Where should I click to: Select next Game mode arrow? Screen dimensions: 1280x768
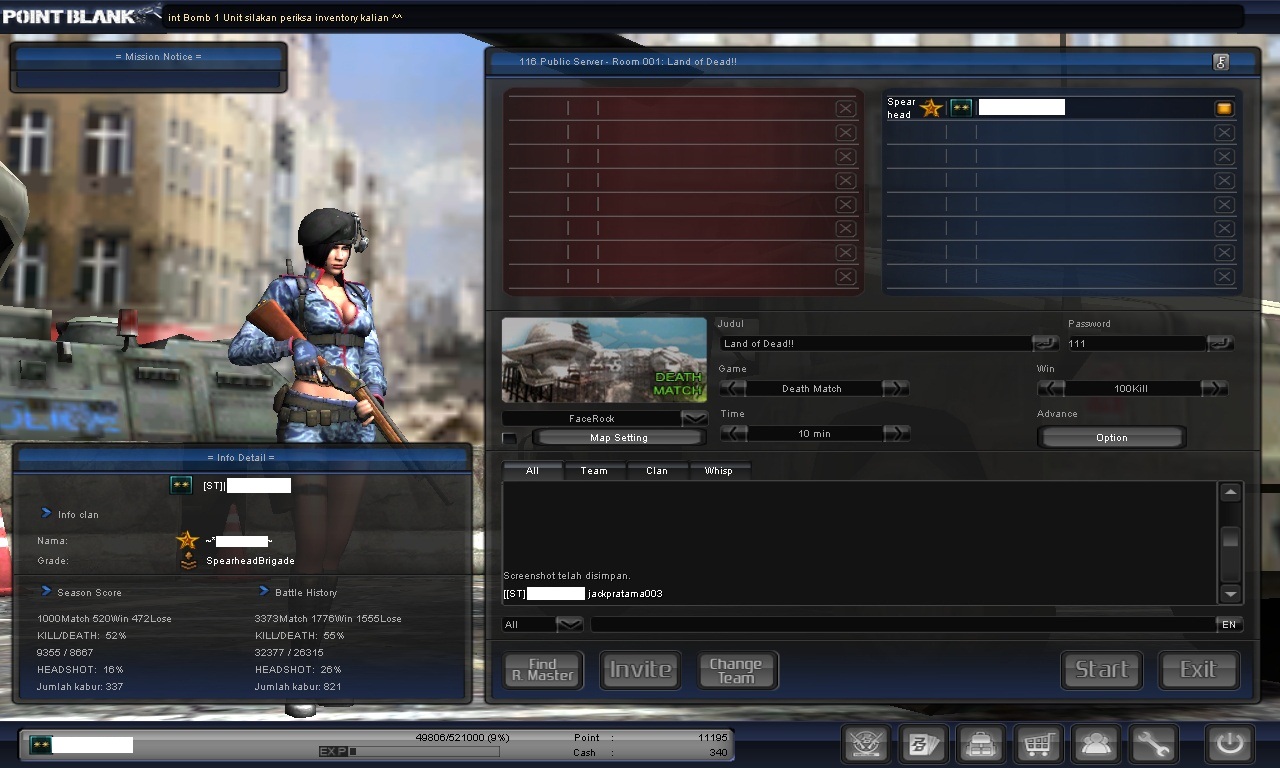(x=896, y=388)
